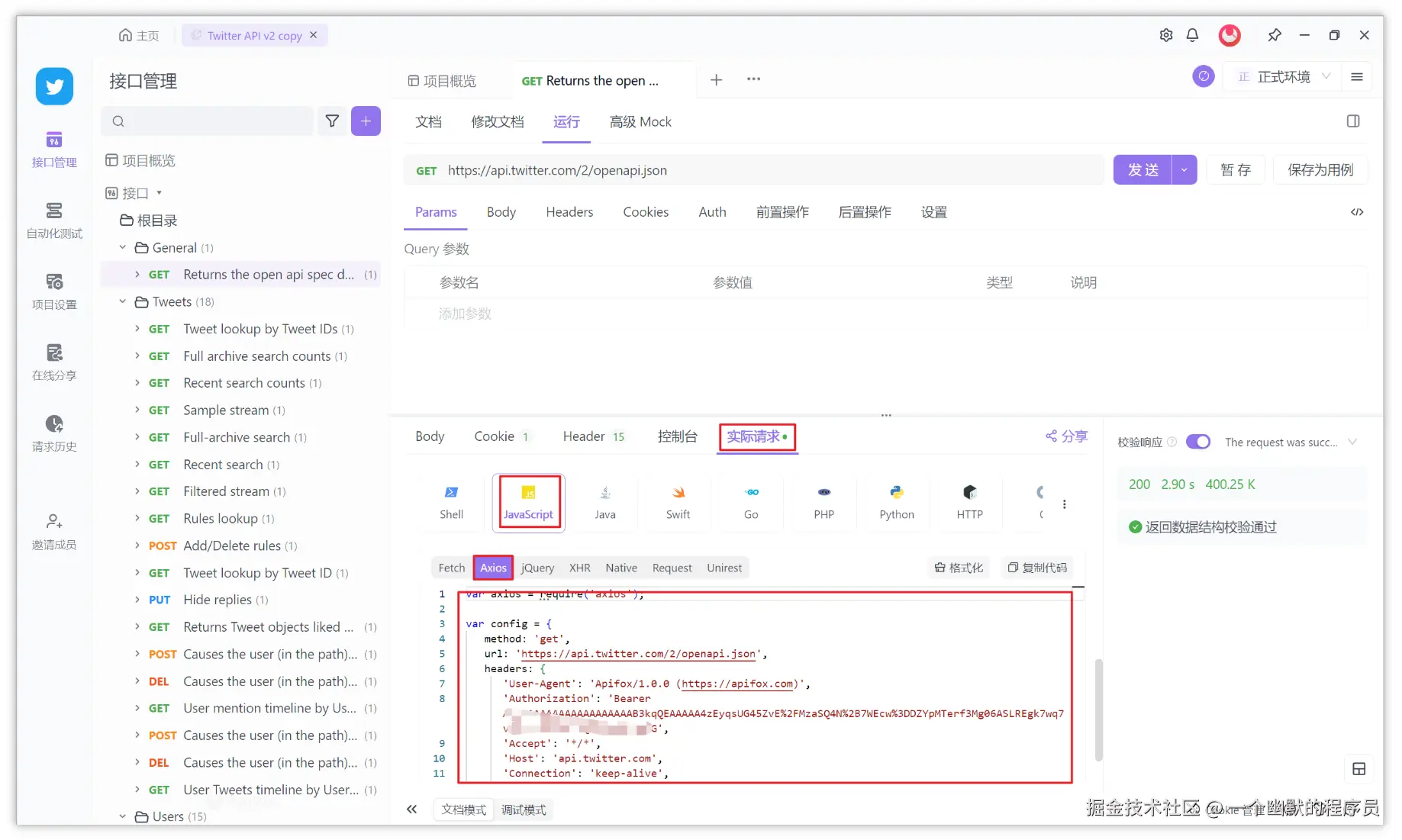1402x840 pixels.
Task: Collapse the Users folder
Action: point(122,816)
